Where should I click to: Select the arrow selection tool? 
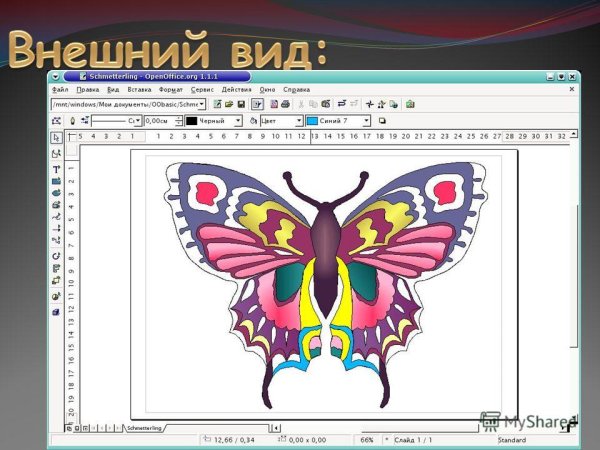pyautogui.click(x=57, y=138)
